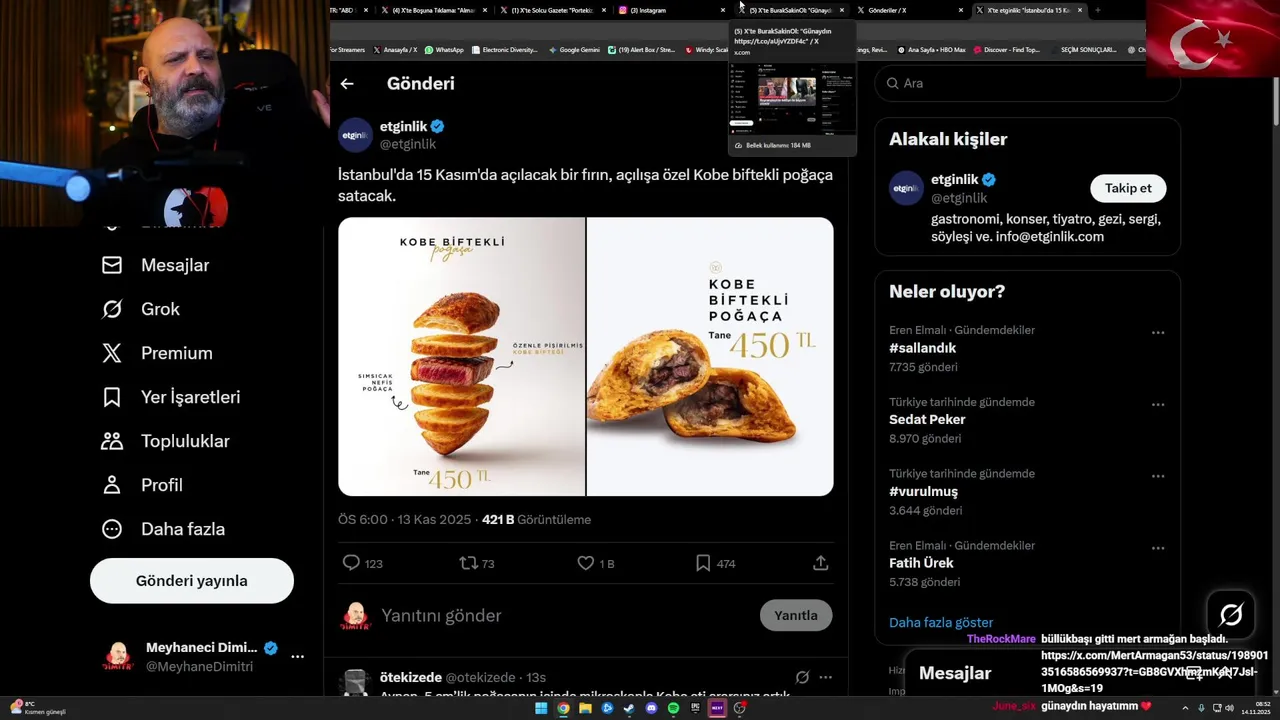The width and height of the screenshot is (1280, 720).
Task: Open Mesajlar from the sidebar
Action: click(x=156, y=265)
